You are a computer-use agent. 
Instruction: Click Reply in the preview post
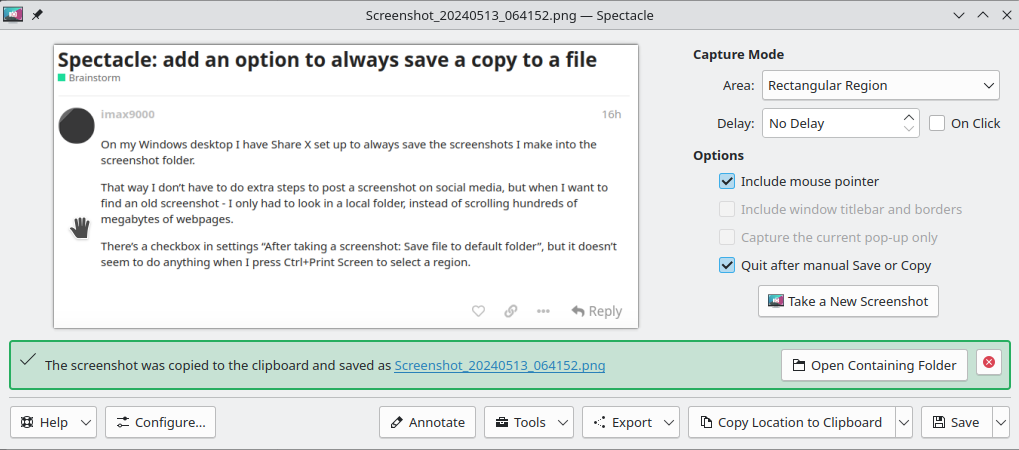[x=597, y=311]
